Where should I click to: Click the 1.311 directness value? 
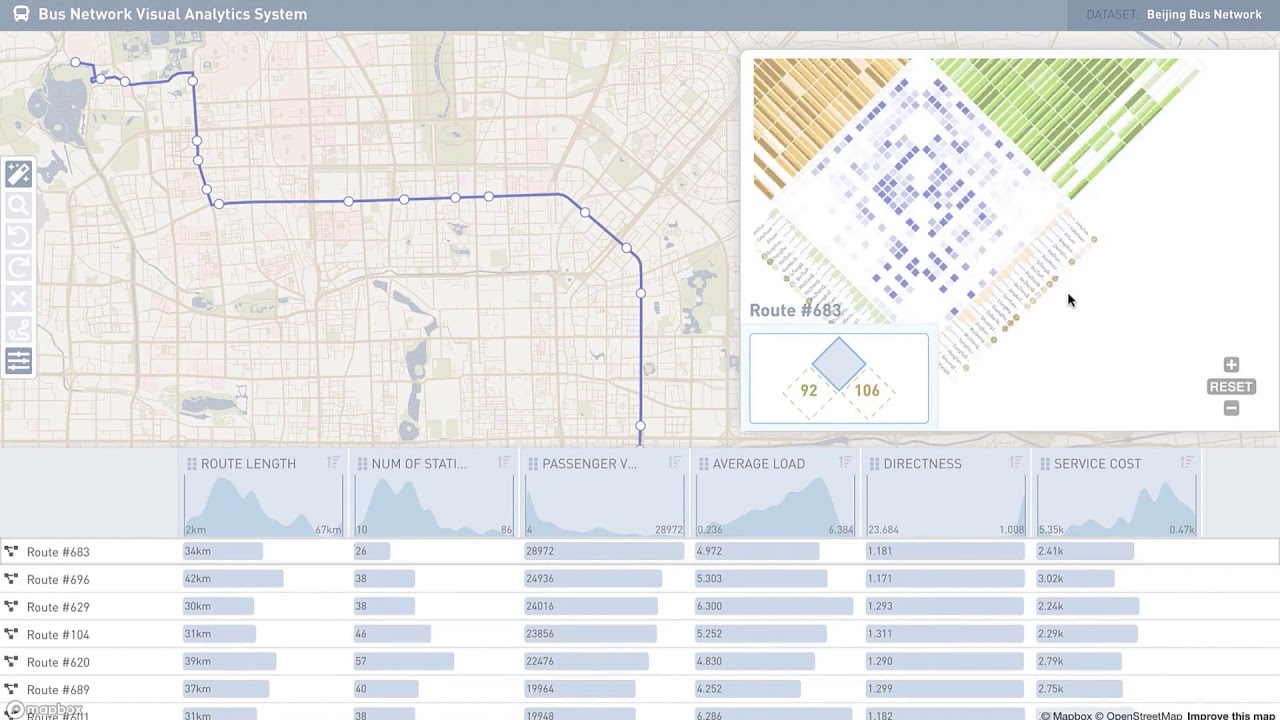pyautogui.click(x=880, y=633)
